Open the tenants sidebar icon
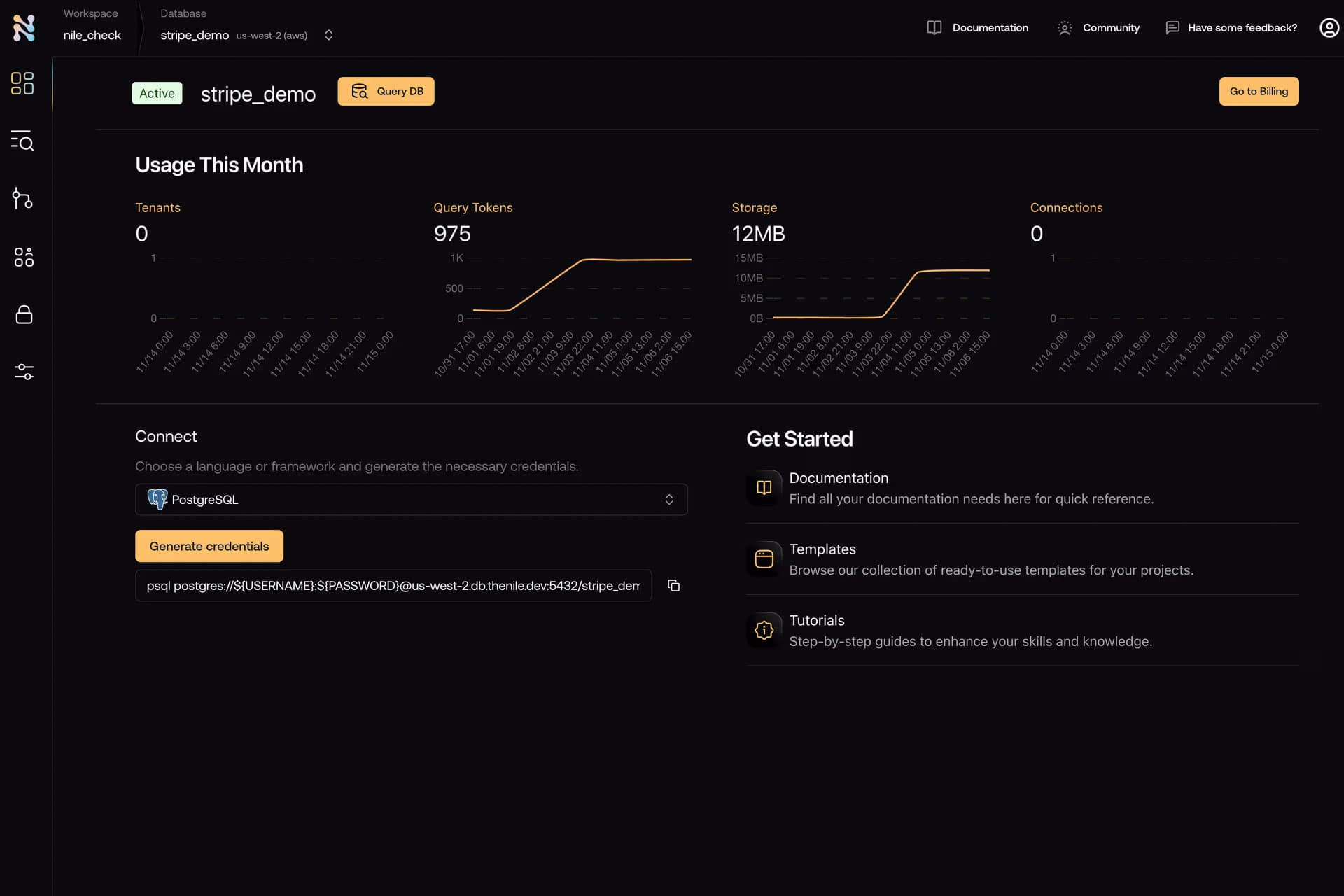The image size is (1344, 896). pyautogui.click(x=24, y=257)
